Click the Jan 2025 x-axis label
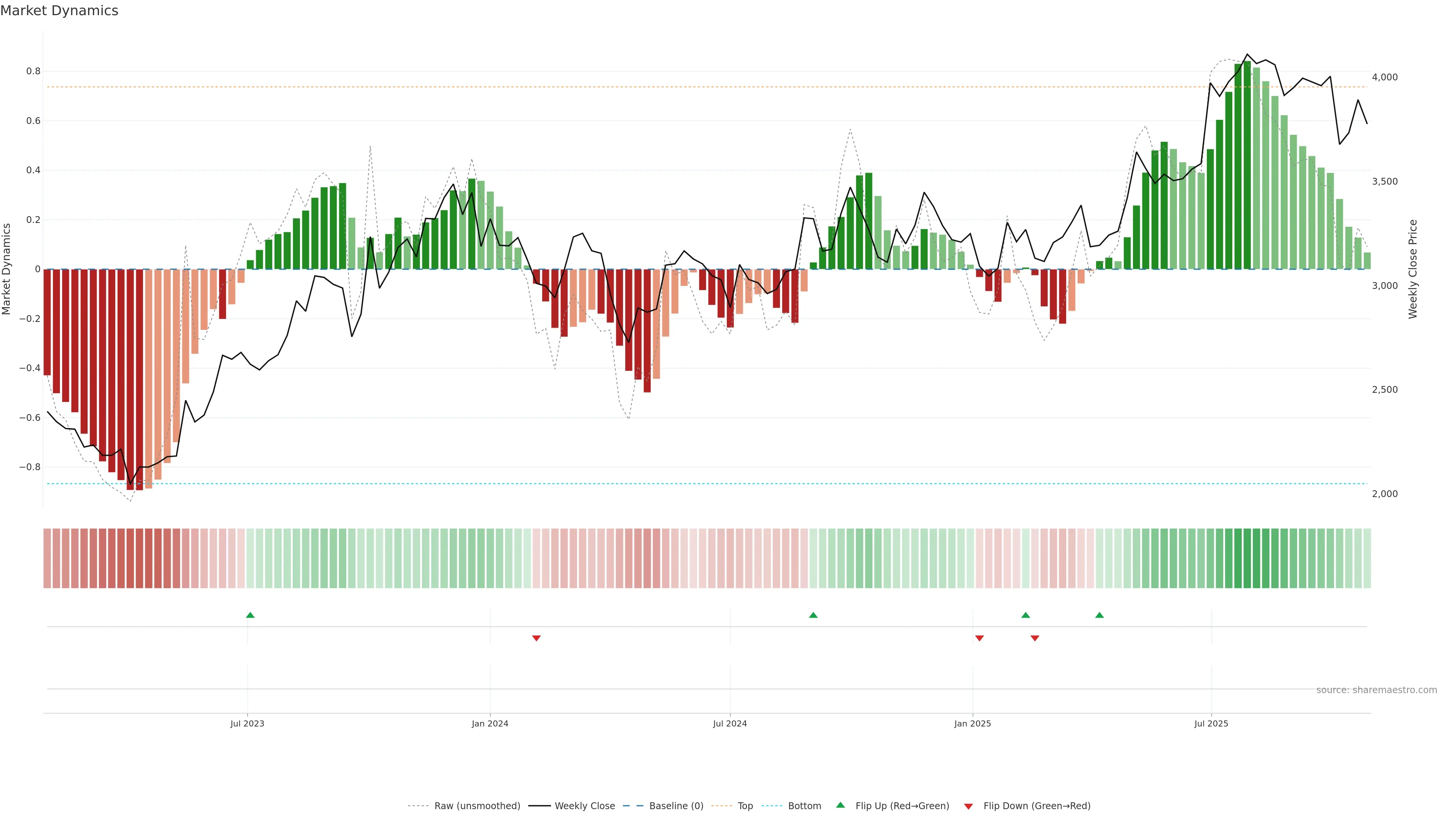Viewport: 1456px width, 819px height. pos(972,723)
